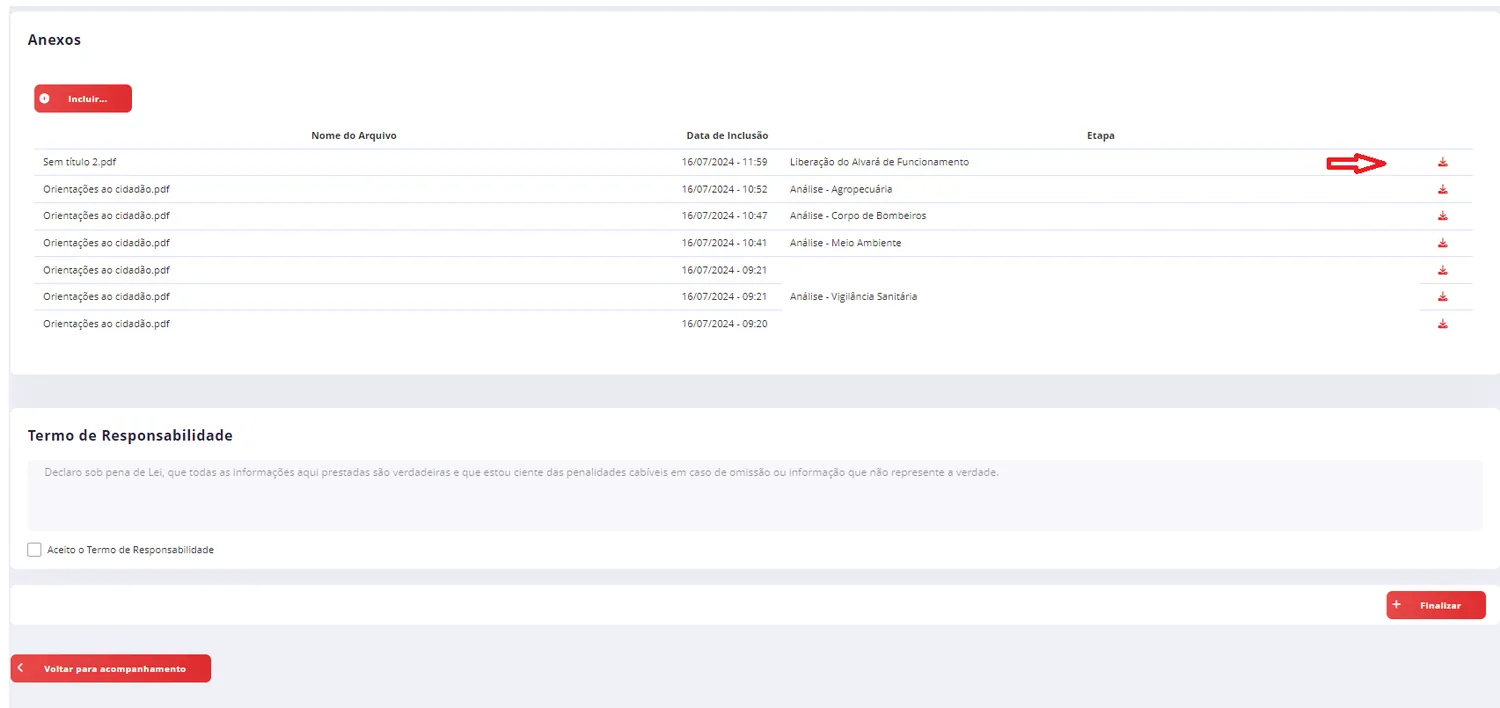1500x708 pixels.
Task: Click the Incluir... attachment button
Action: [x=83, y=98]
